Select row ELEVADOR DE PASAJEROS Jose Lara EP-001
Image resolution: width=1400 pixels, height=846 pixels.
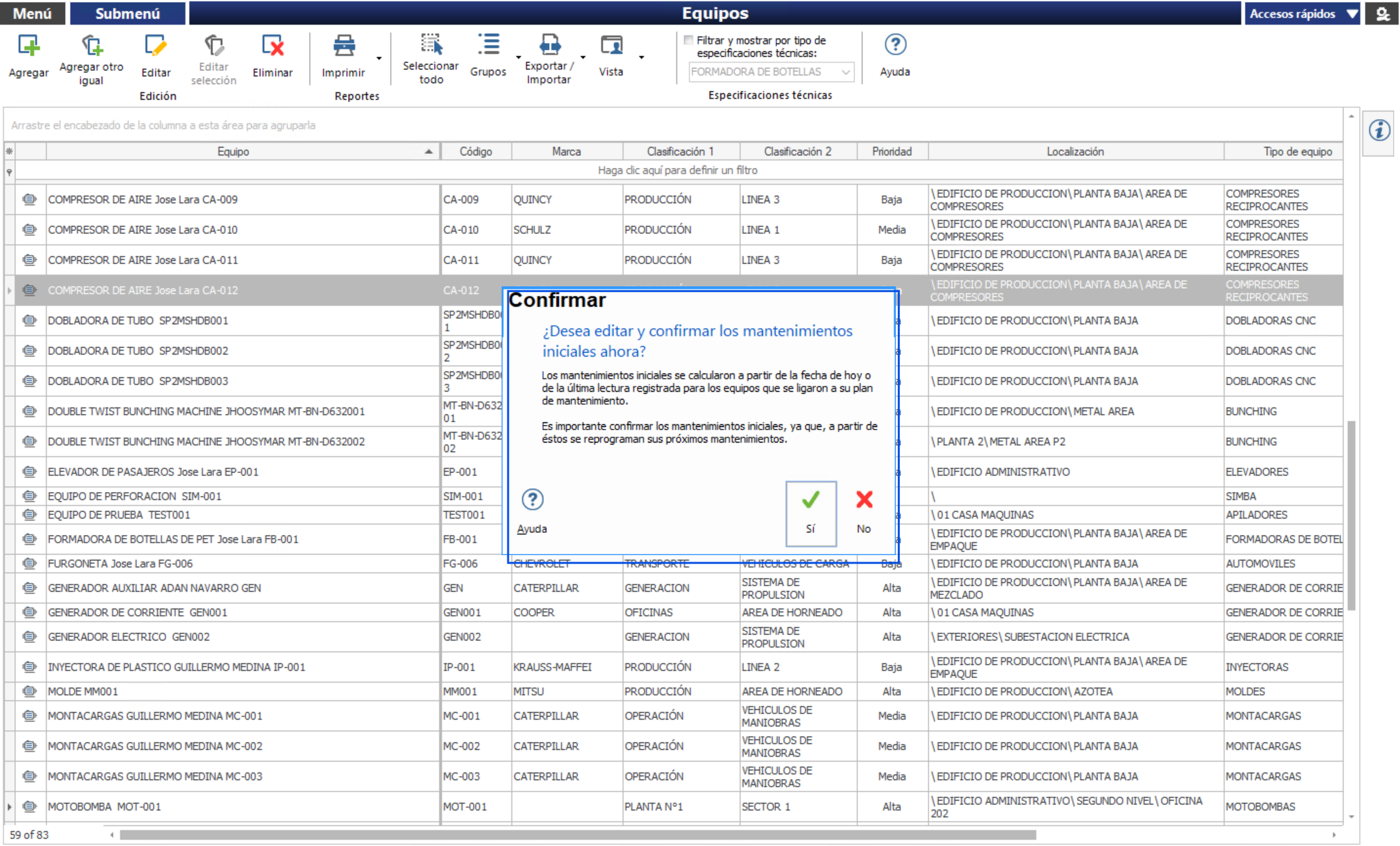click(x=673, y=472)
